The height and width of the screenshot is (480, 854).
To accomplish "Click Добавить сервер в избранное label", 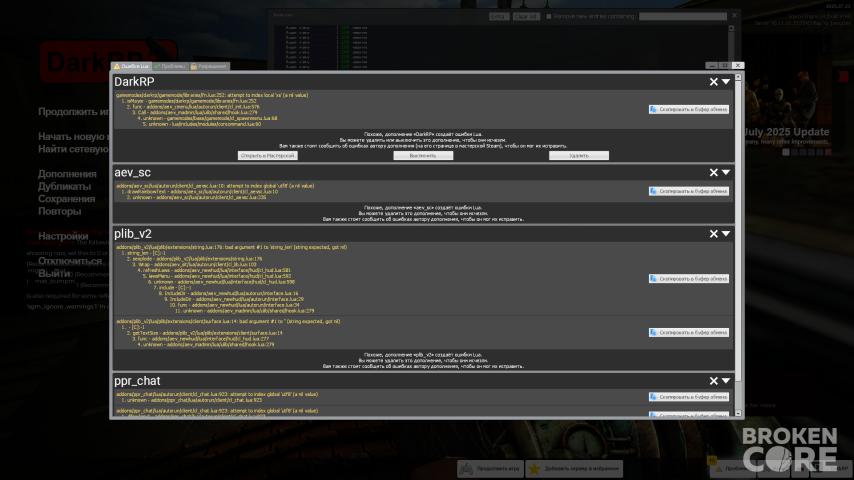I will (x=582, y=469).
